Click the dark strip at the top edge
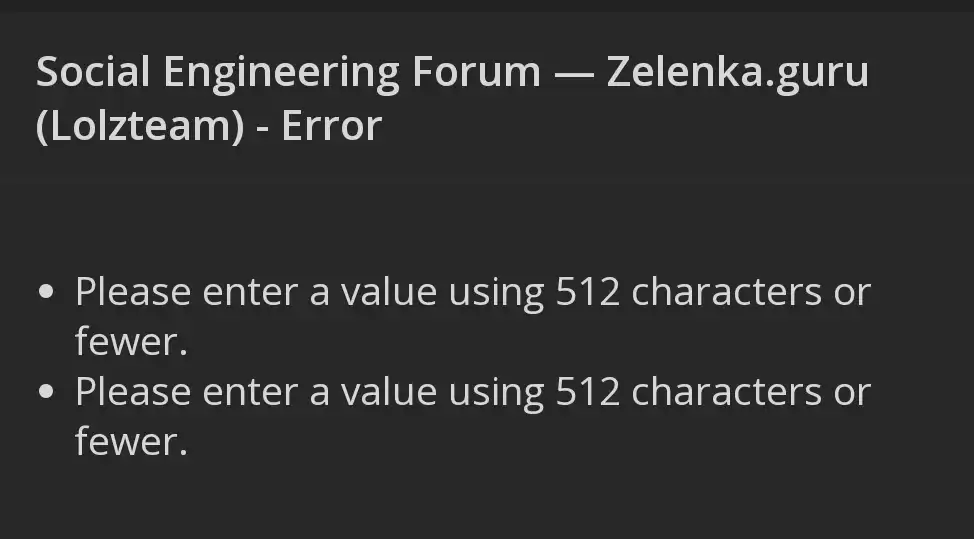 click(487, 6)
